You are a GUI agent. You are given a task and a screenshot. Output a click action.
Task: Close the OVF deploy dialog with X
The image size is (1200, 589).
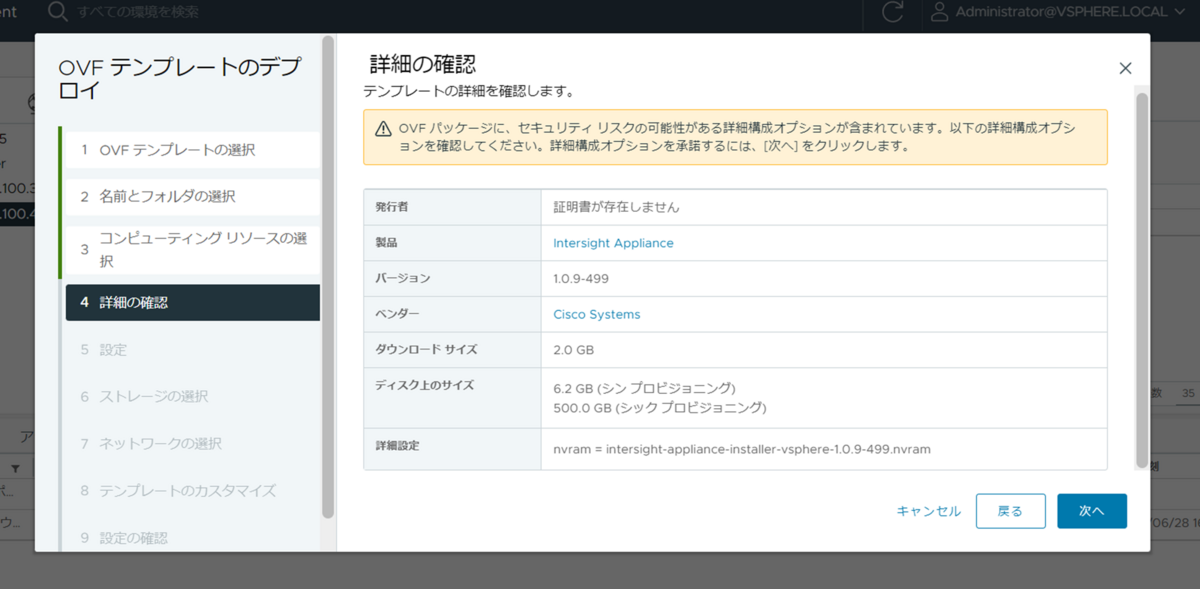[x=1125, y=68]
